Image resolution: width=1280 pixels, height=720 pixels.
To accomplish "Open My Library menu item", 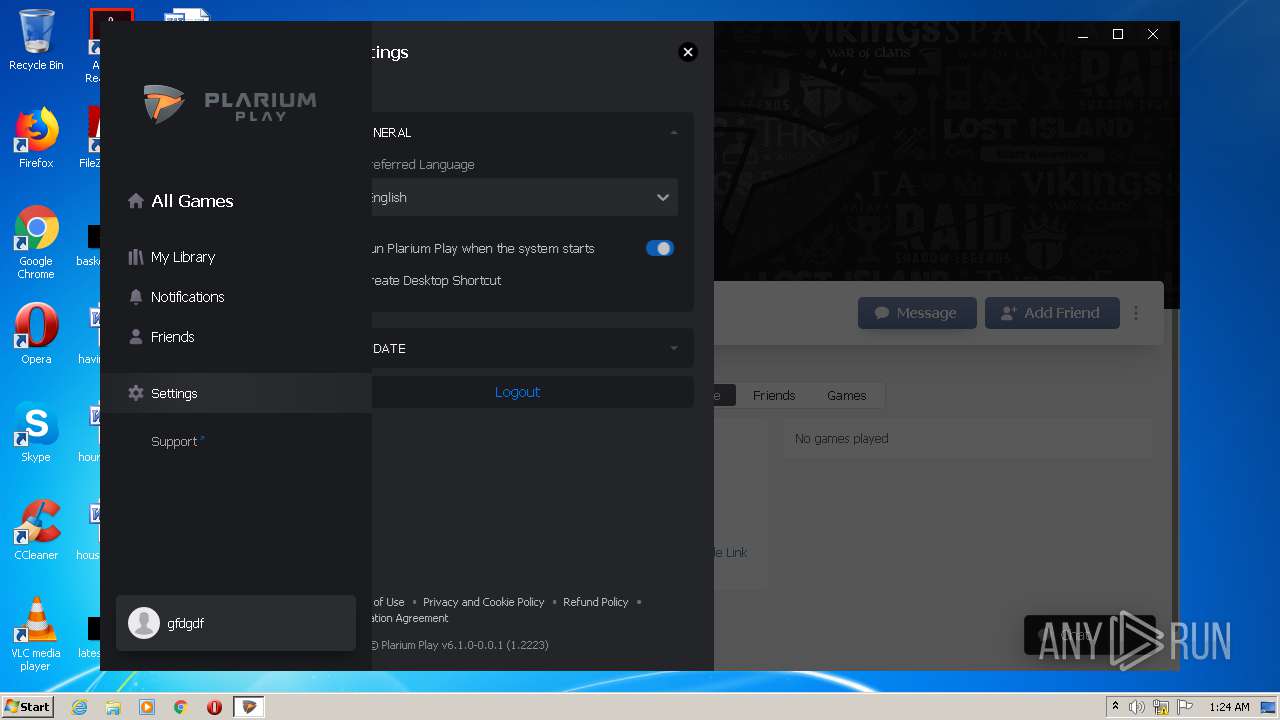I will [183, 257].
